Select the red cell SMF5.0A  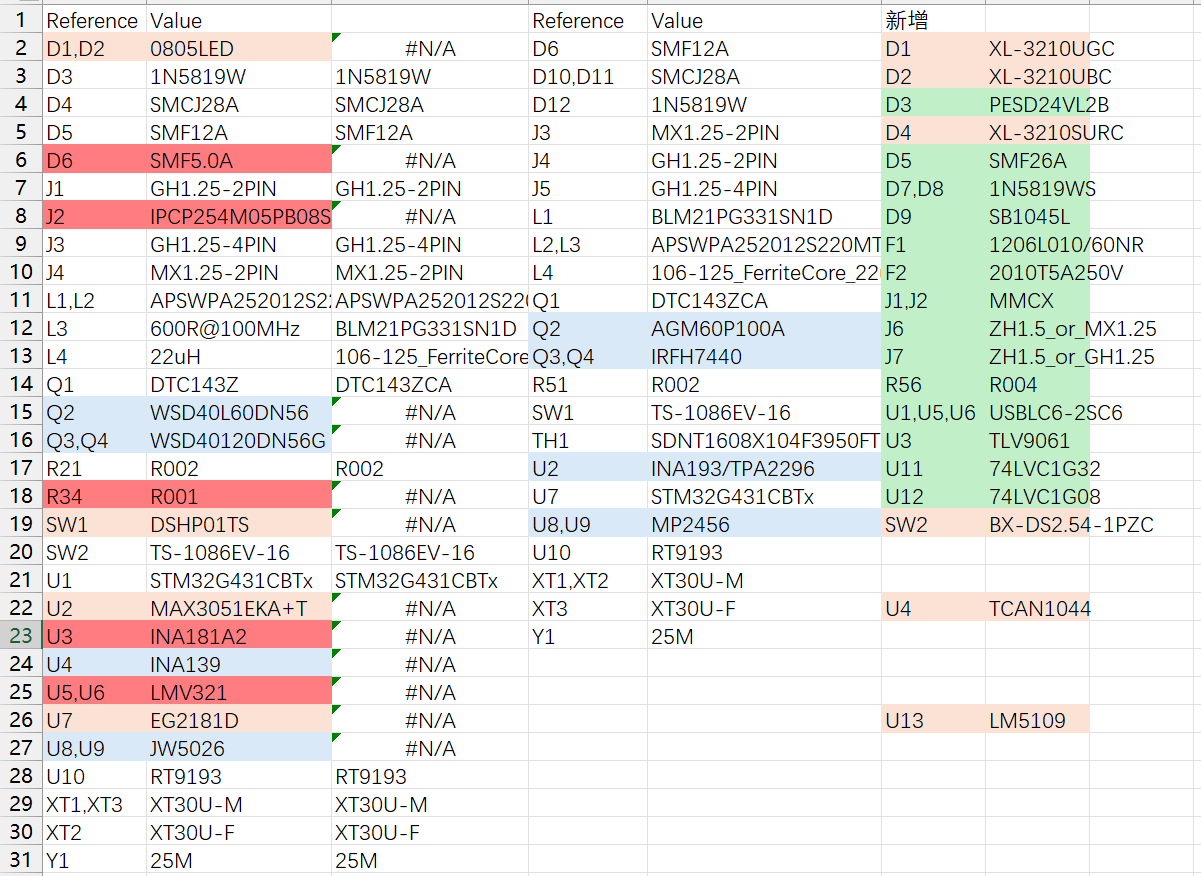(x=238, y=160)
